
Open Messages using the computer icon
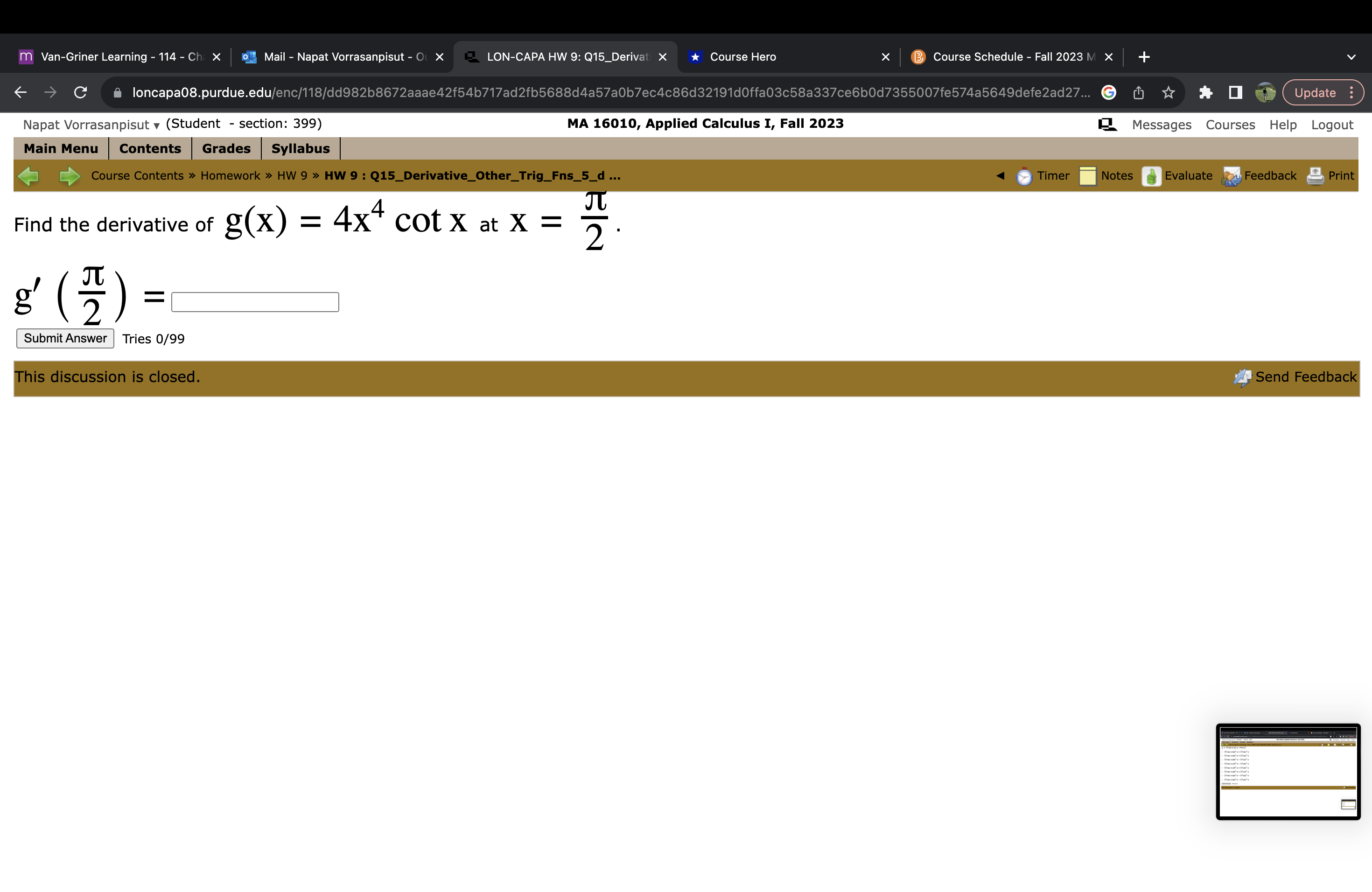tap(1106, 124)
